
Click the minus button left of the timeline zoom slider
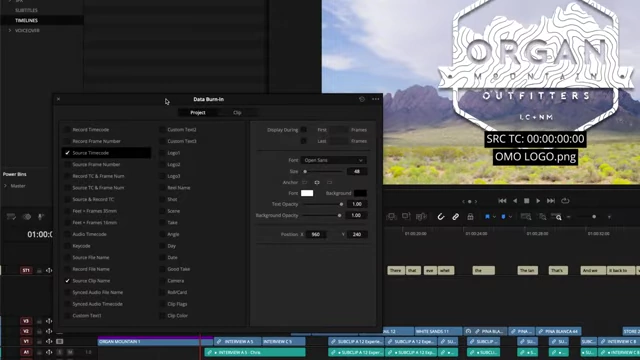[x=569, y=217]
